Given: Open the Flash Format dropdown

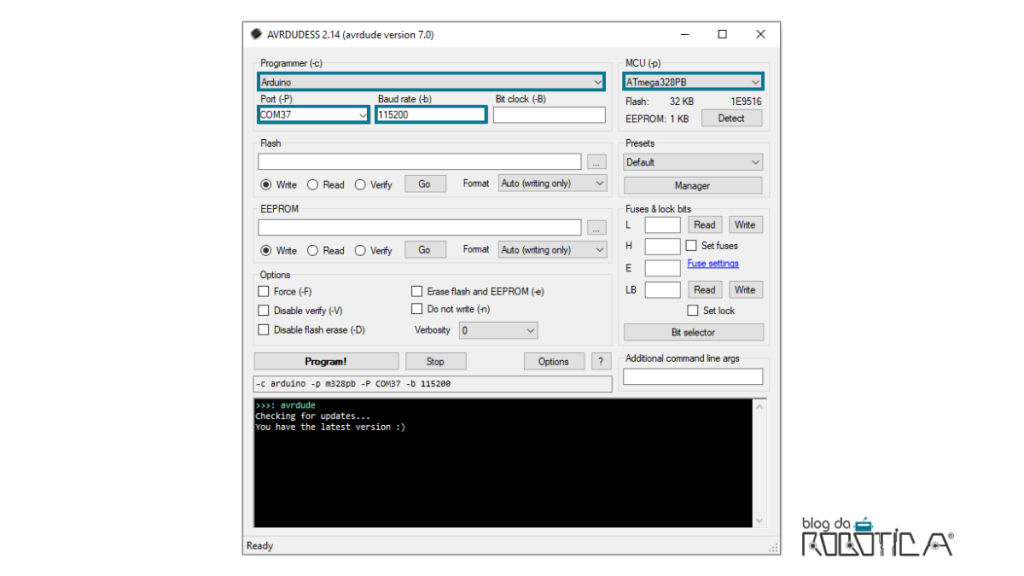Looking at the screenshot, I should click(x=552, y=184).
